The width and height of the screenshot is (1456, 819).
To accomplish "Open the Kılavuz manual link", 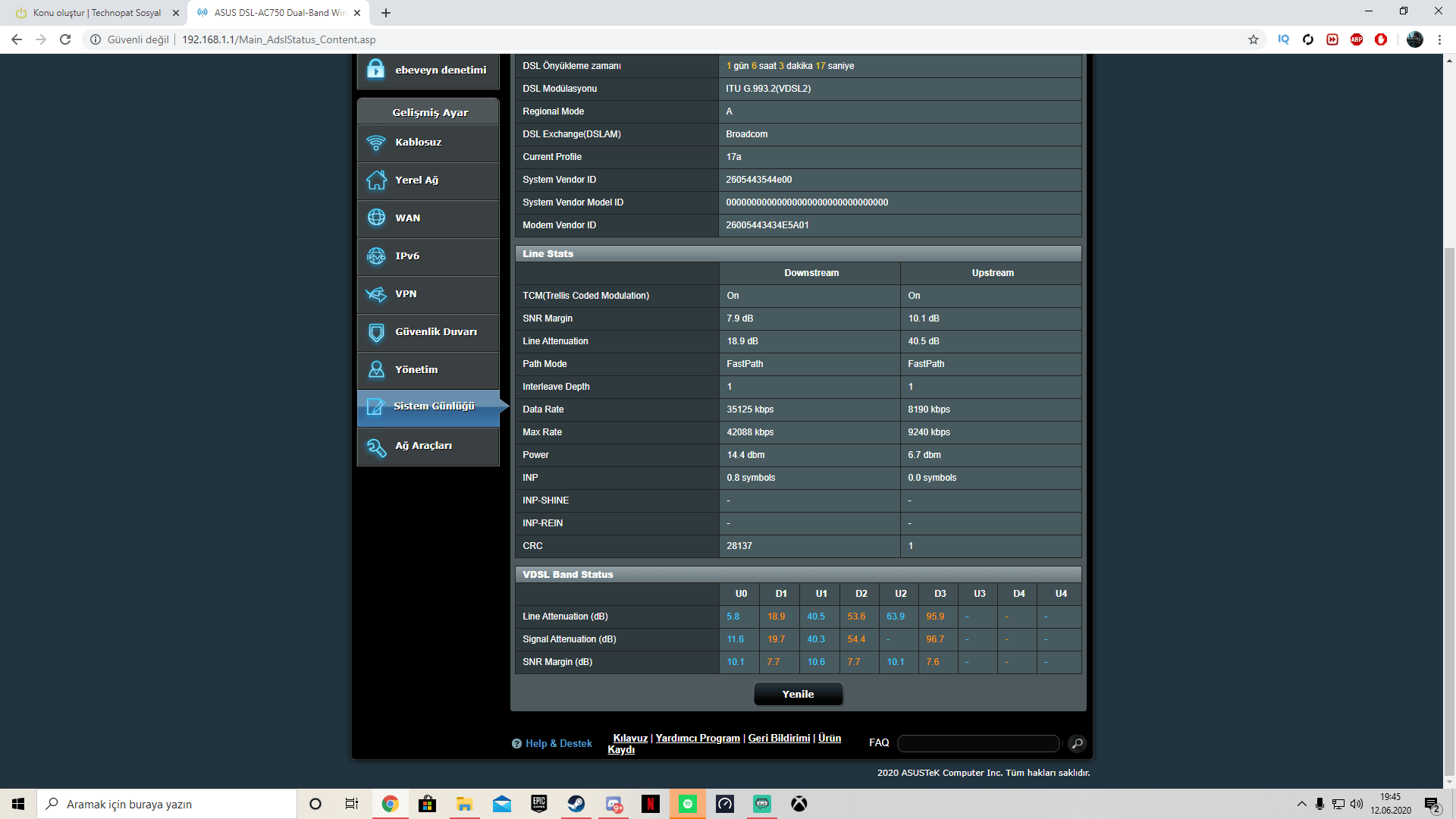I will [x=630, y=738].
